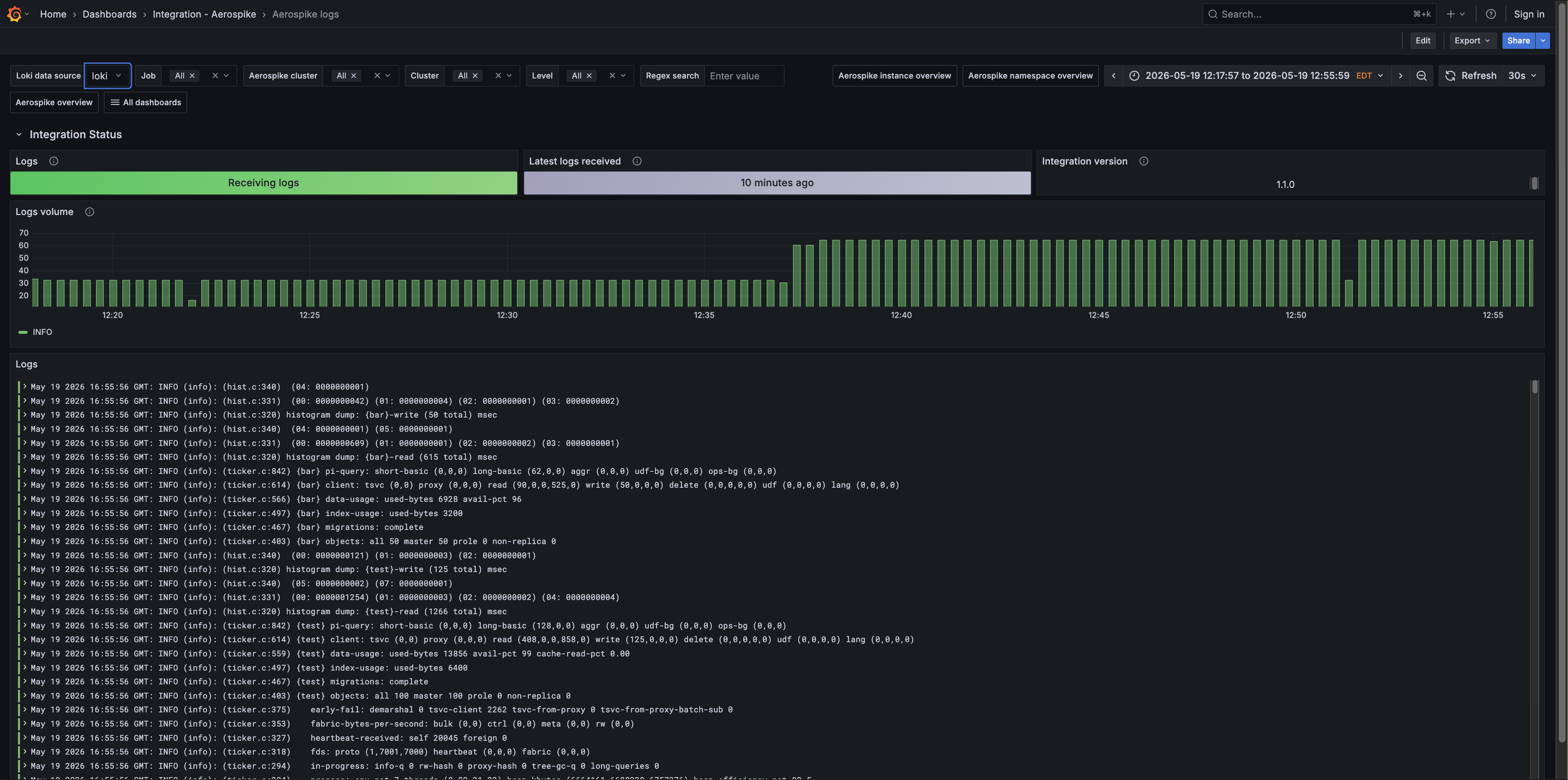
Task: Click the 1.1.0 version value
Action: point(1285,185)
